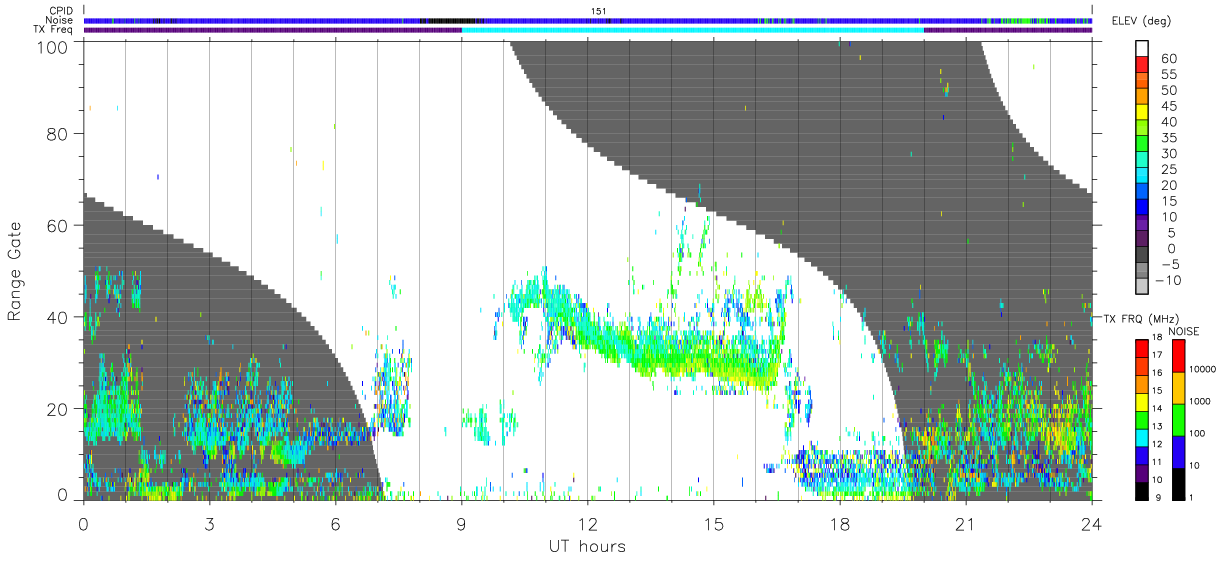Click the 60 label on elevation colorbar
Screen dimensions: 1228x567
point(1168,59)
